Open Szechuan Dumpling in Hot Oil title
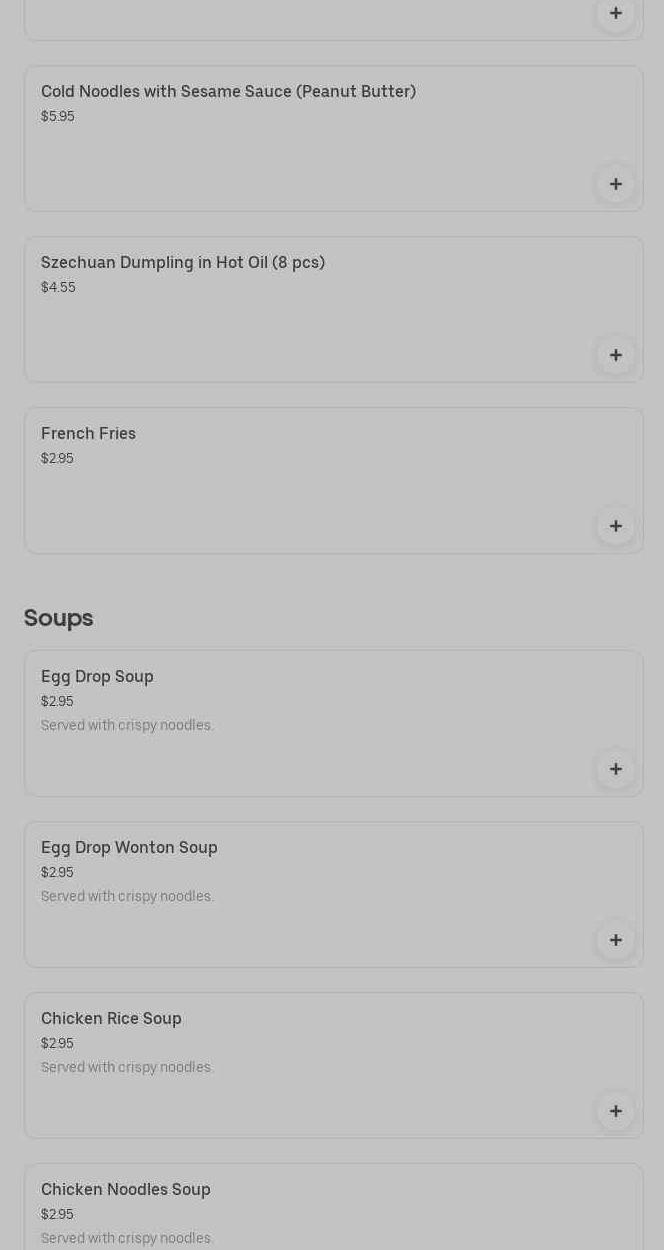The image size is (664, 1250). [183, 263]
